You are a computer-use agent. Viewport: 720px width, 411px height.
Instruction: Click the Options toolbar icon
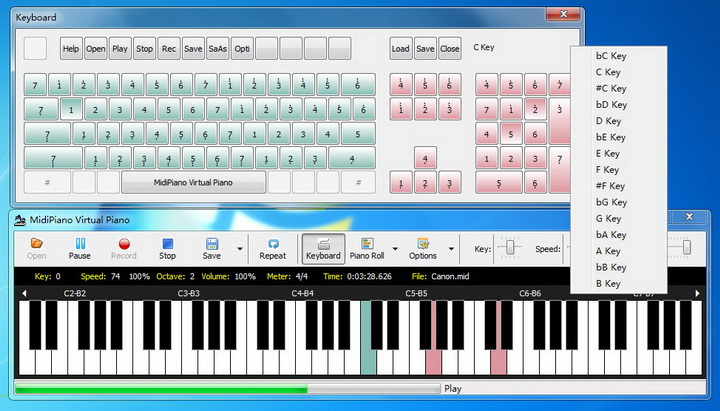pos(423,243)
